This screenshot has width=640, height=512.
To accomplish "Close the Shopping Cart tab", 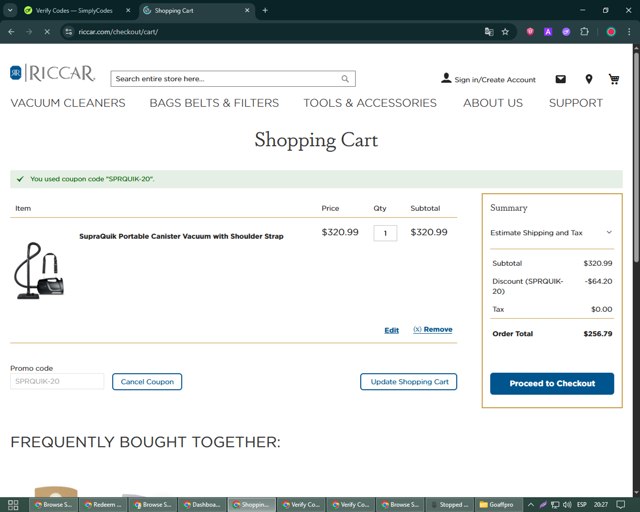I will click(247, 10).
